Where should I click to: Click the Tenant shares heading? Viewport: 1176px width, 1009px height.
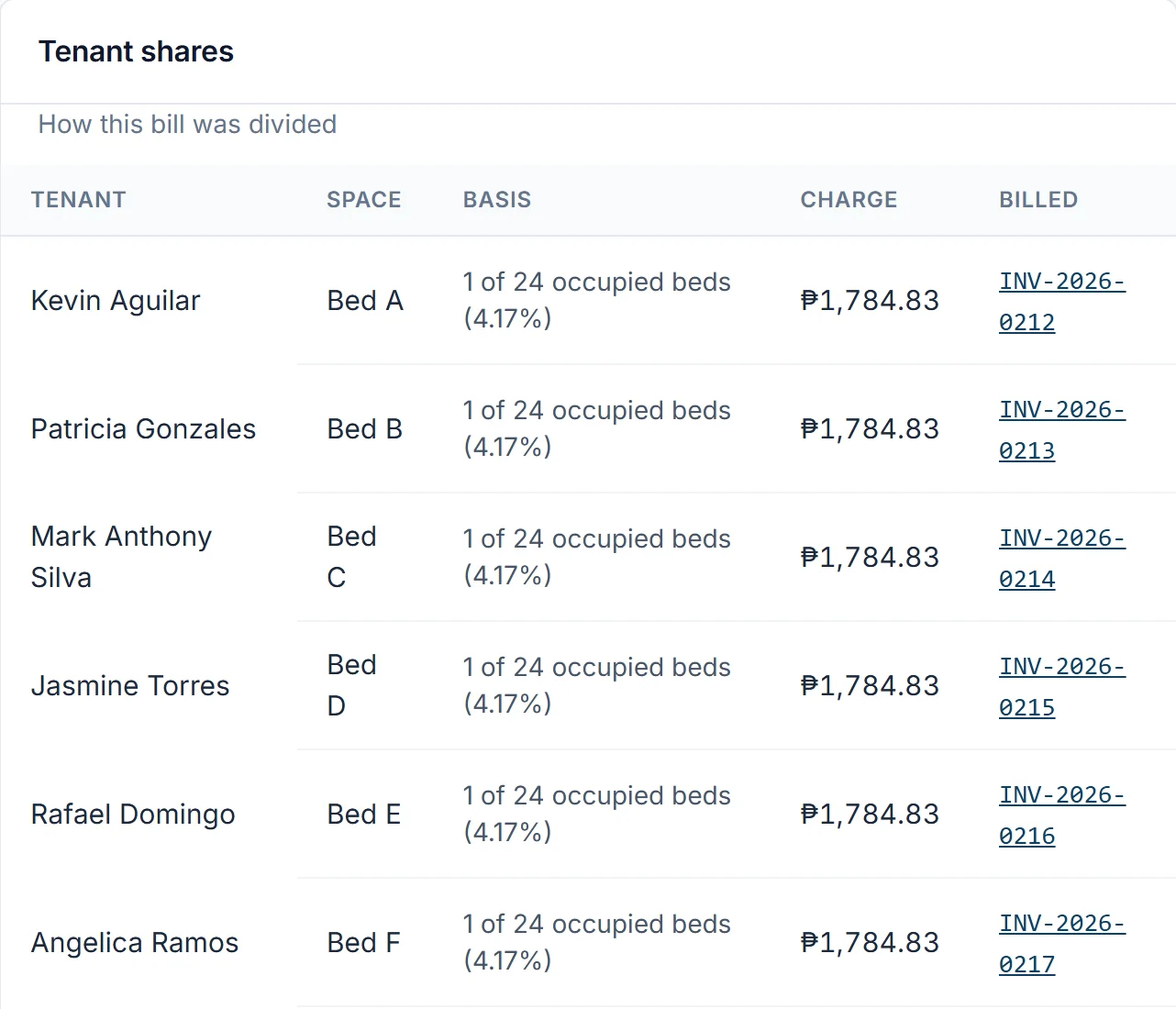coord(136,51)
